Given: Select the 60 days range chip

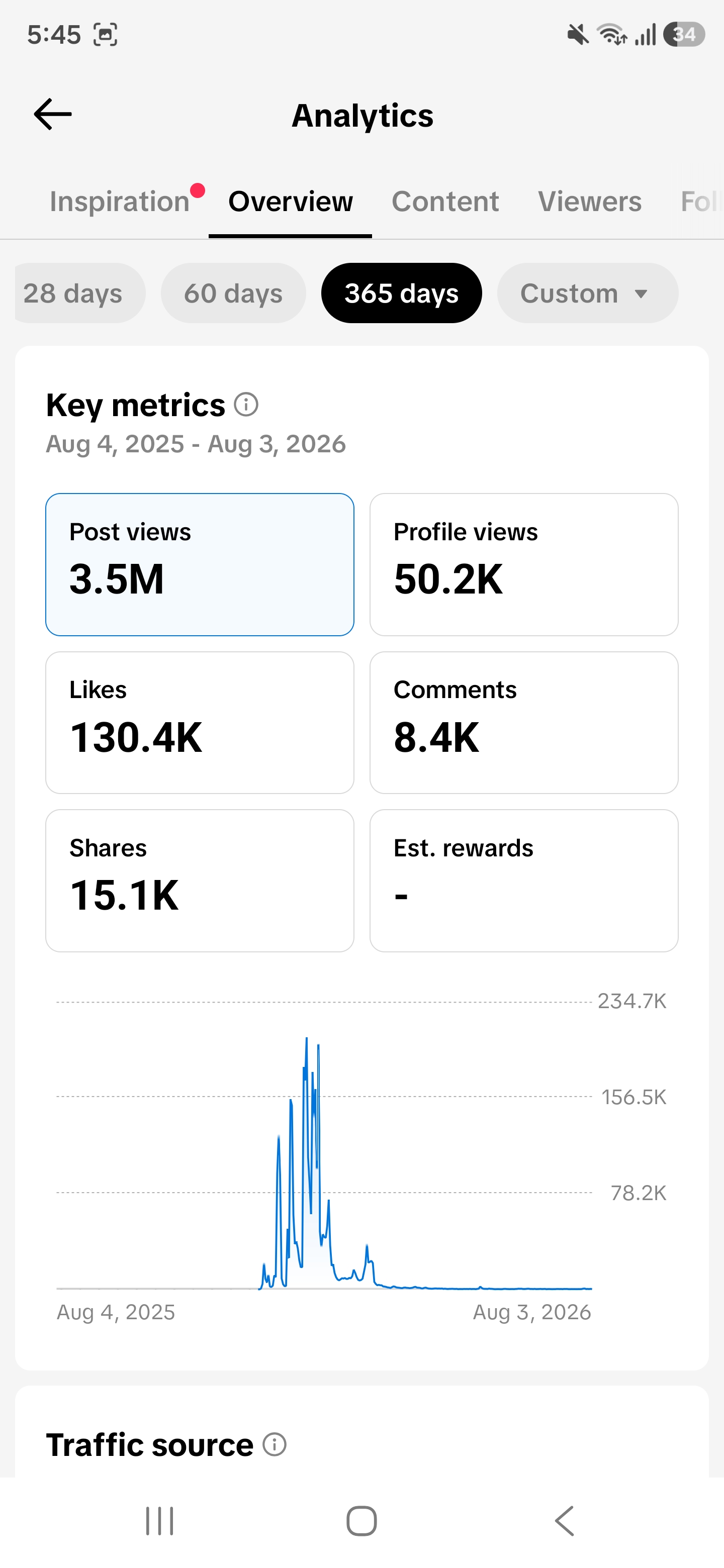Looking at the screenshot, I should (233, 293).
